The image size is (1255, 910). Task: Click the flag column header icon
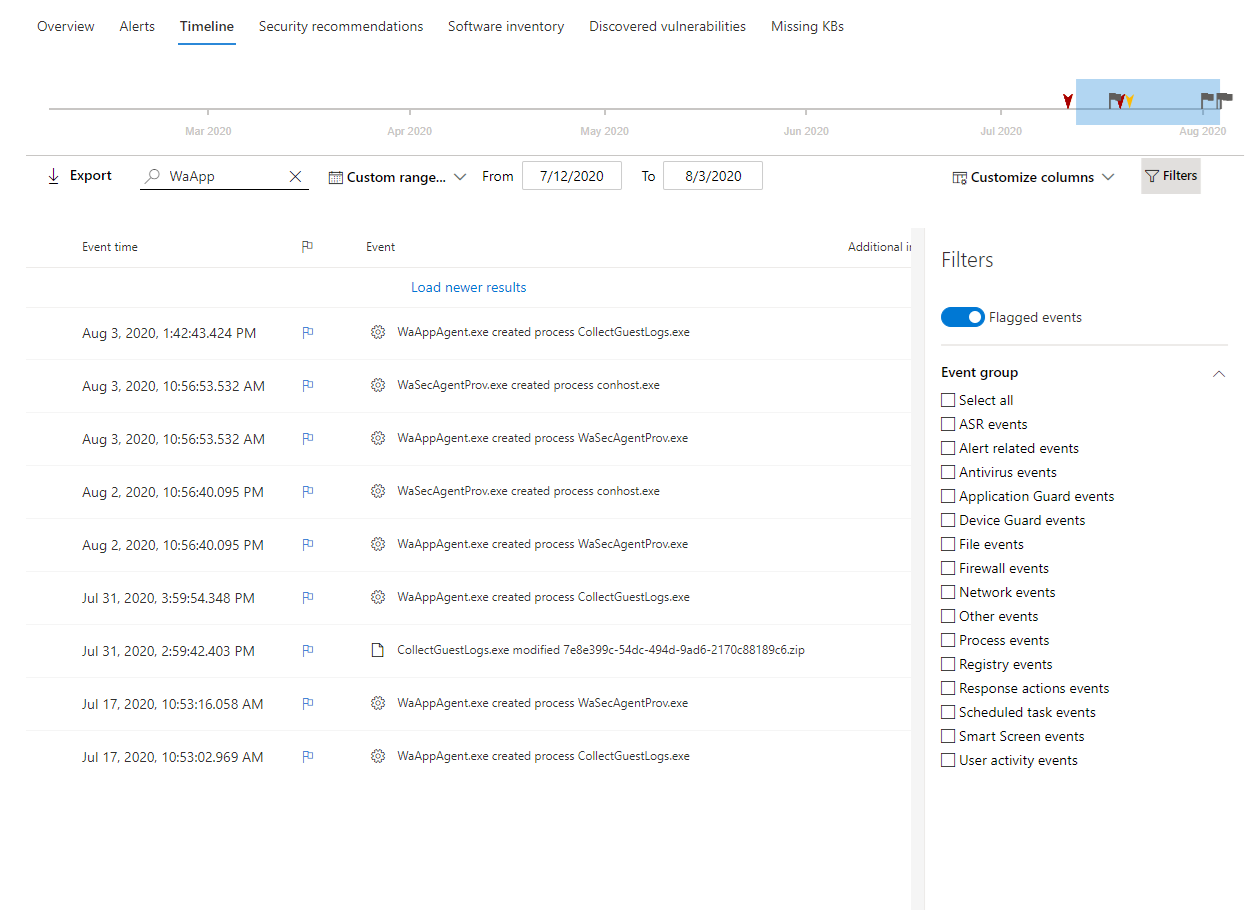pyautogui.click(x=308, y=246)
